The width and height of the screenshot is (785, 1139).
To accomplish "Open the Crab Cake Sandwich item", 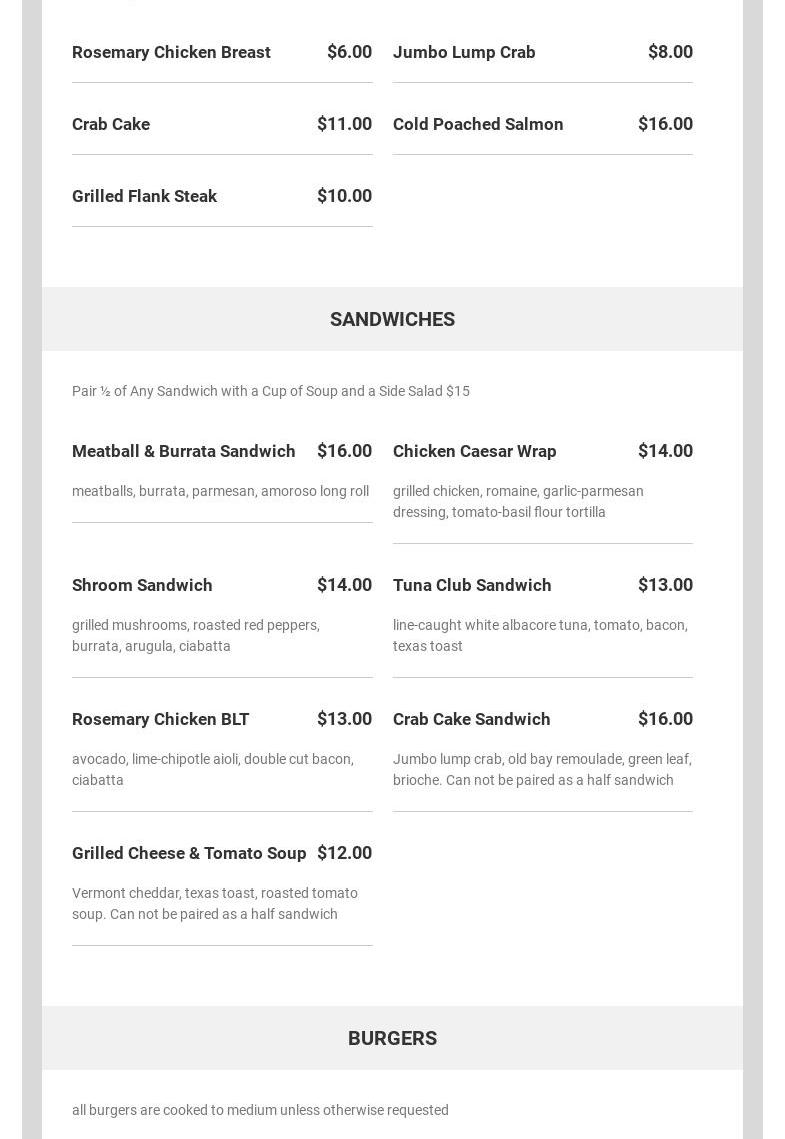I will pos(471,719).
